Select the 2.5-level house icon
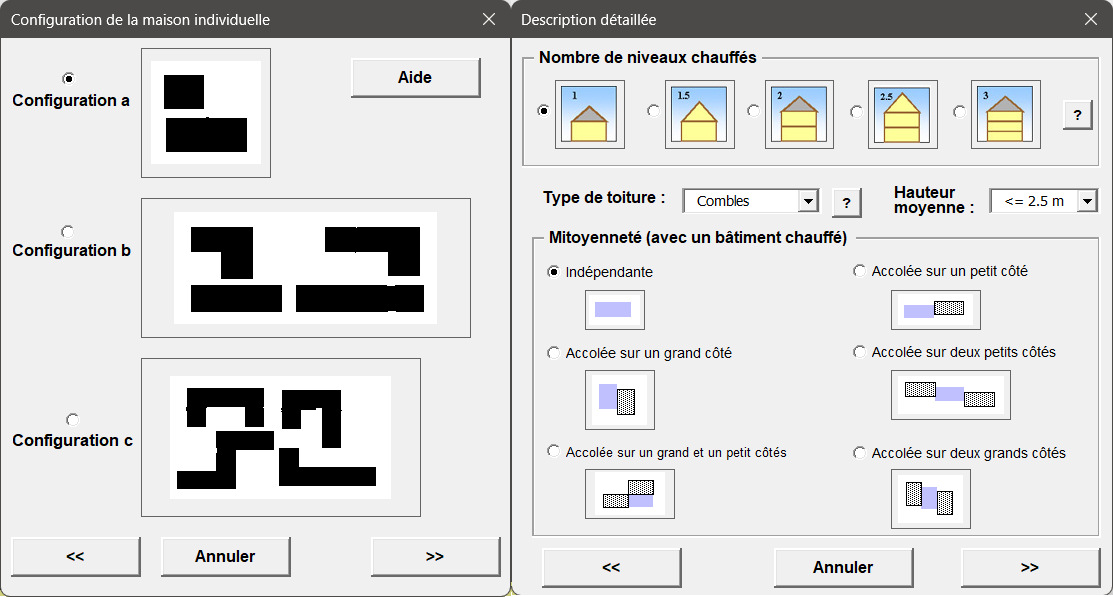This screenshot has width=1113, height=597. [x=902, y=114]
